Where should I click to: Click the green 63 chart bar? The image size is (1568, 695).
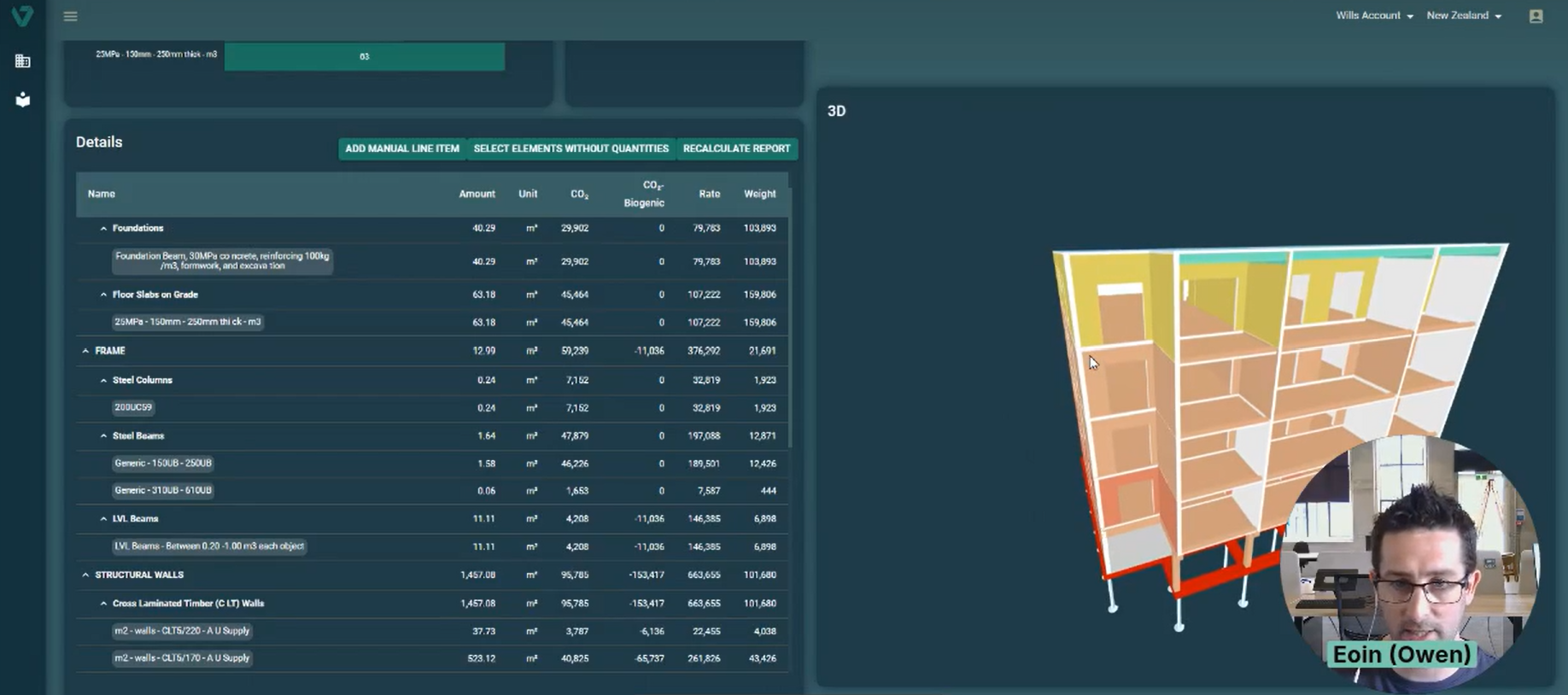[x=364, y=56]
